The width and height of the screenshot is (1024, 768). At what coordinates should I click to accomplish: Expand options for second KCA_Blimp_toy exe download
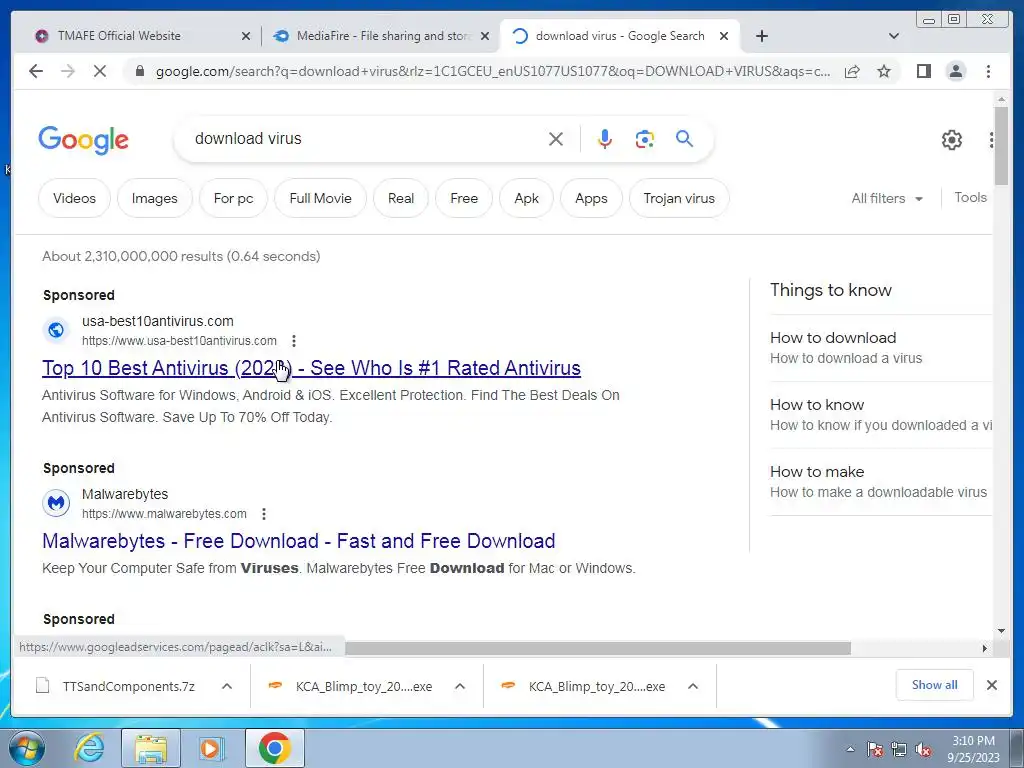(x=693, y=686)
